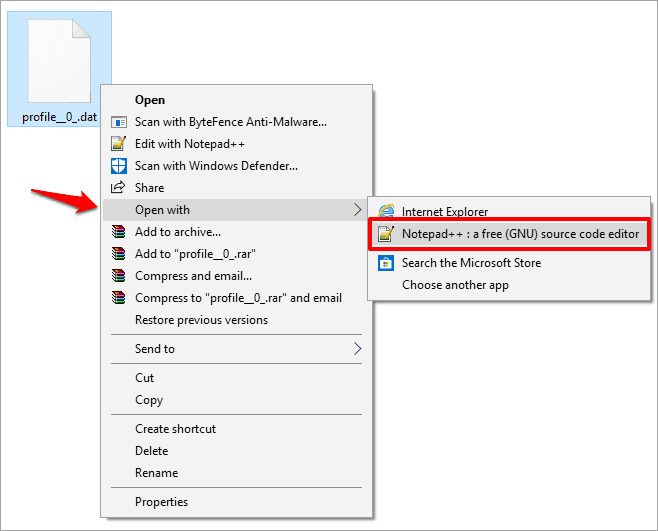Click the Windows Defender shield icon

click(119, 166)
